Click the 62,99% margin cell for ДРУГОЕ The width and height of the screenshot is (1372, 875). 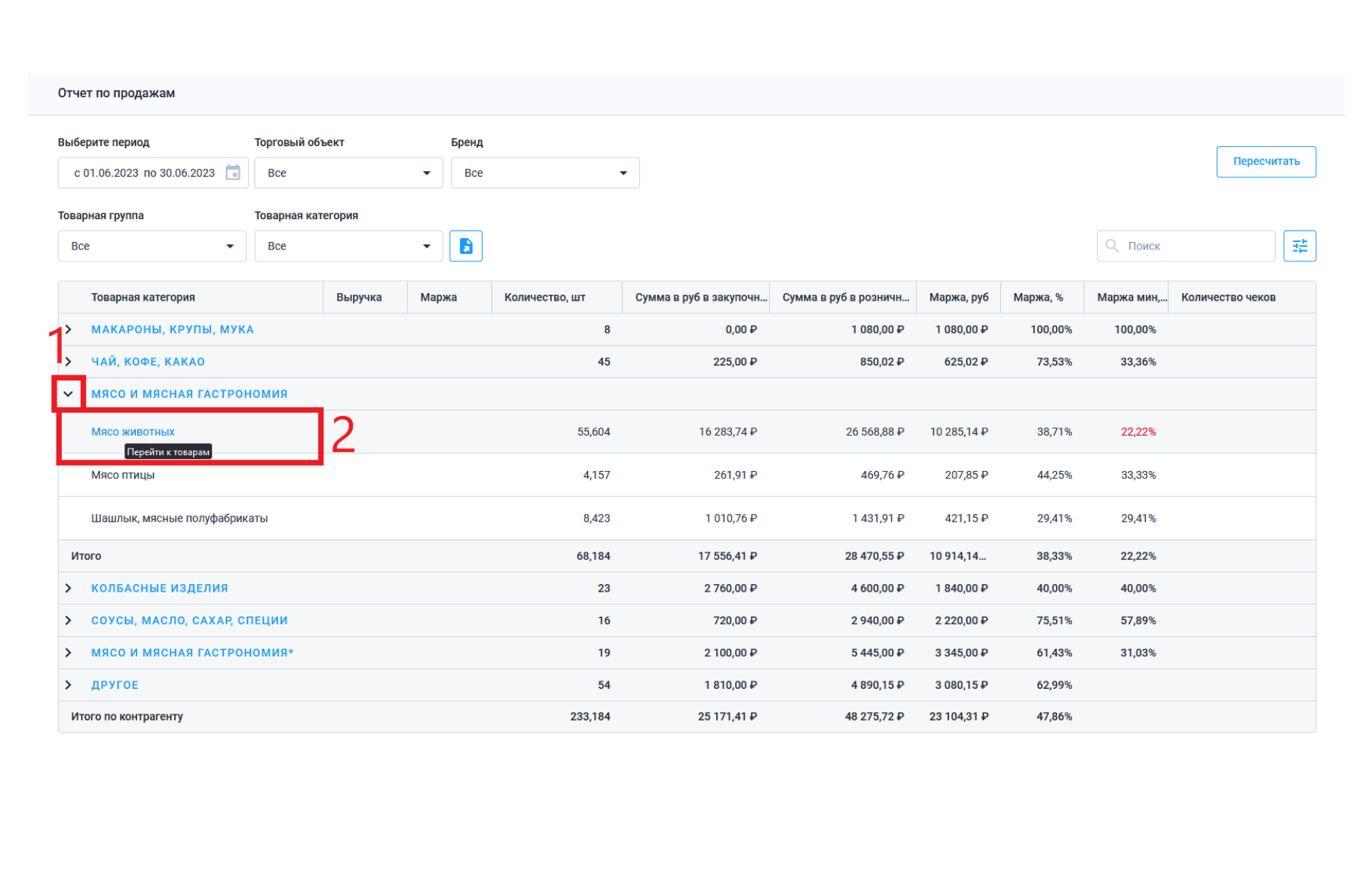[1054, 685]
